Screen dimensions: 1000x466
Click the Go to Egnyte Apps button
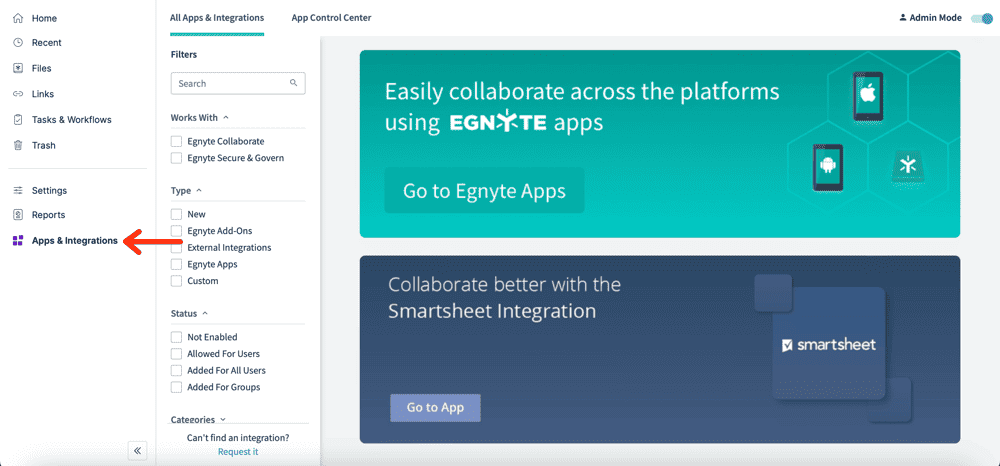pyautogui.click(x=484, y=191)
